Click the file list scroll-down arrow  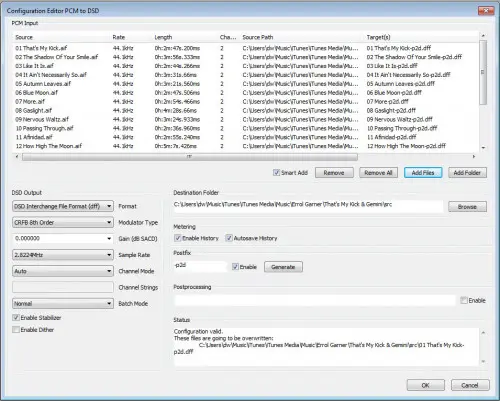point(483,148)
